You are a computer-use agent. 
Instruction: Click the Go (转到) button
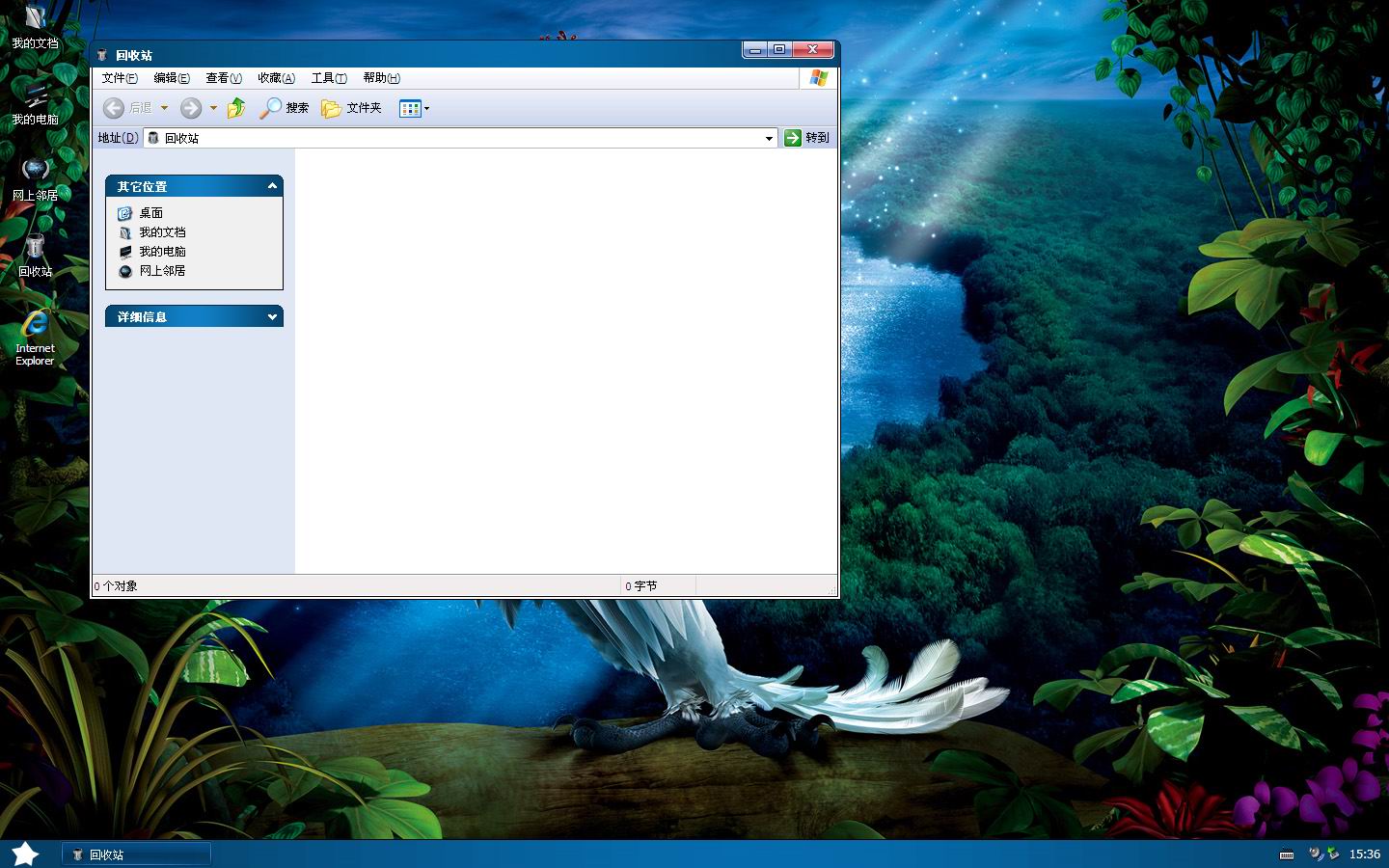pyautogui.click(x=807, y=138)
